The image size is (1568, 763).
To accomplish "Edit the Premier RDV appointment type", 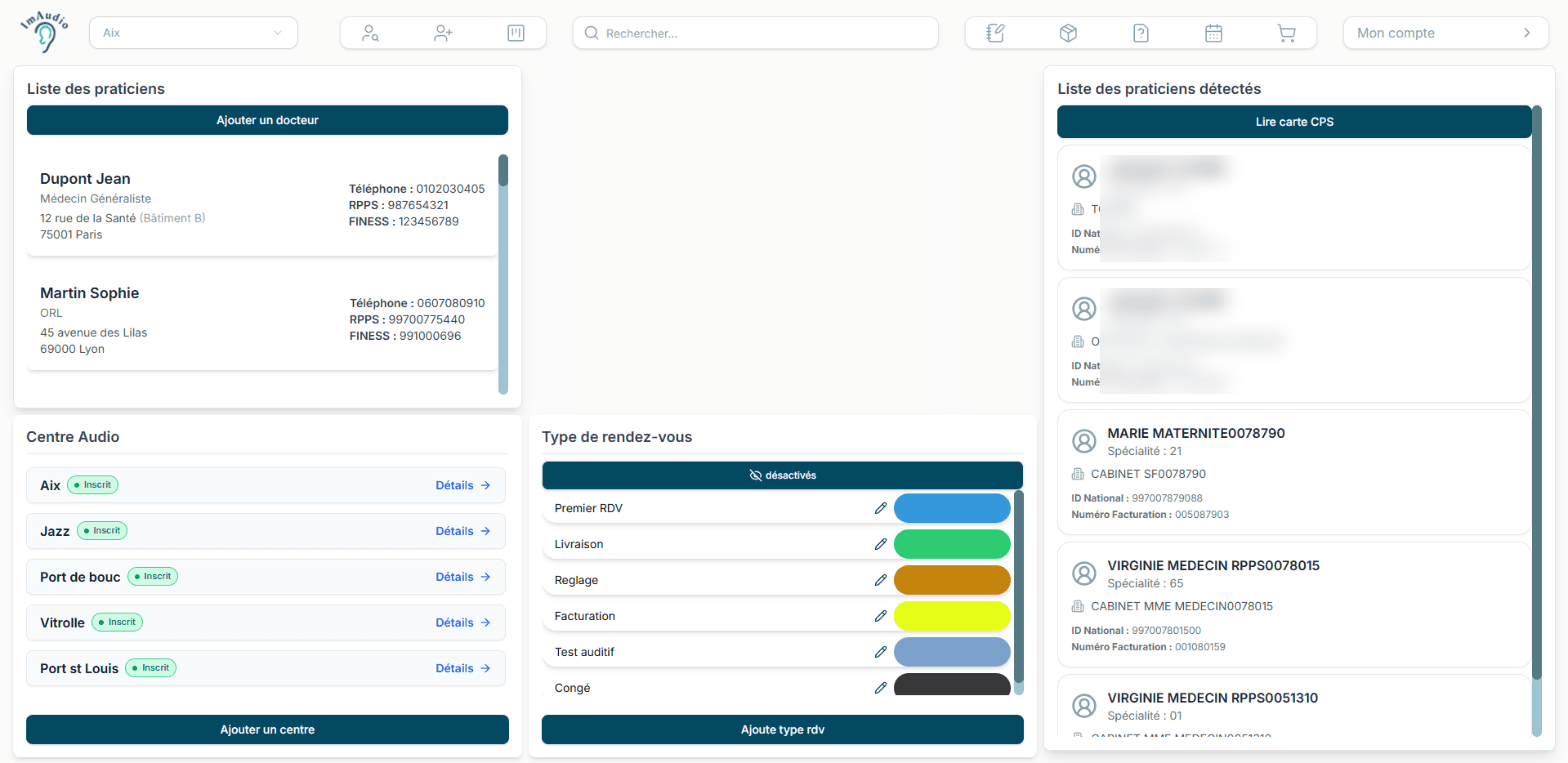I will click(x=881, y=508).
